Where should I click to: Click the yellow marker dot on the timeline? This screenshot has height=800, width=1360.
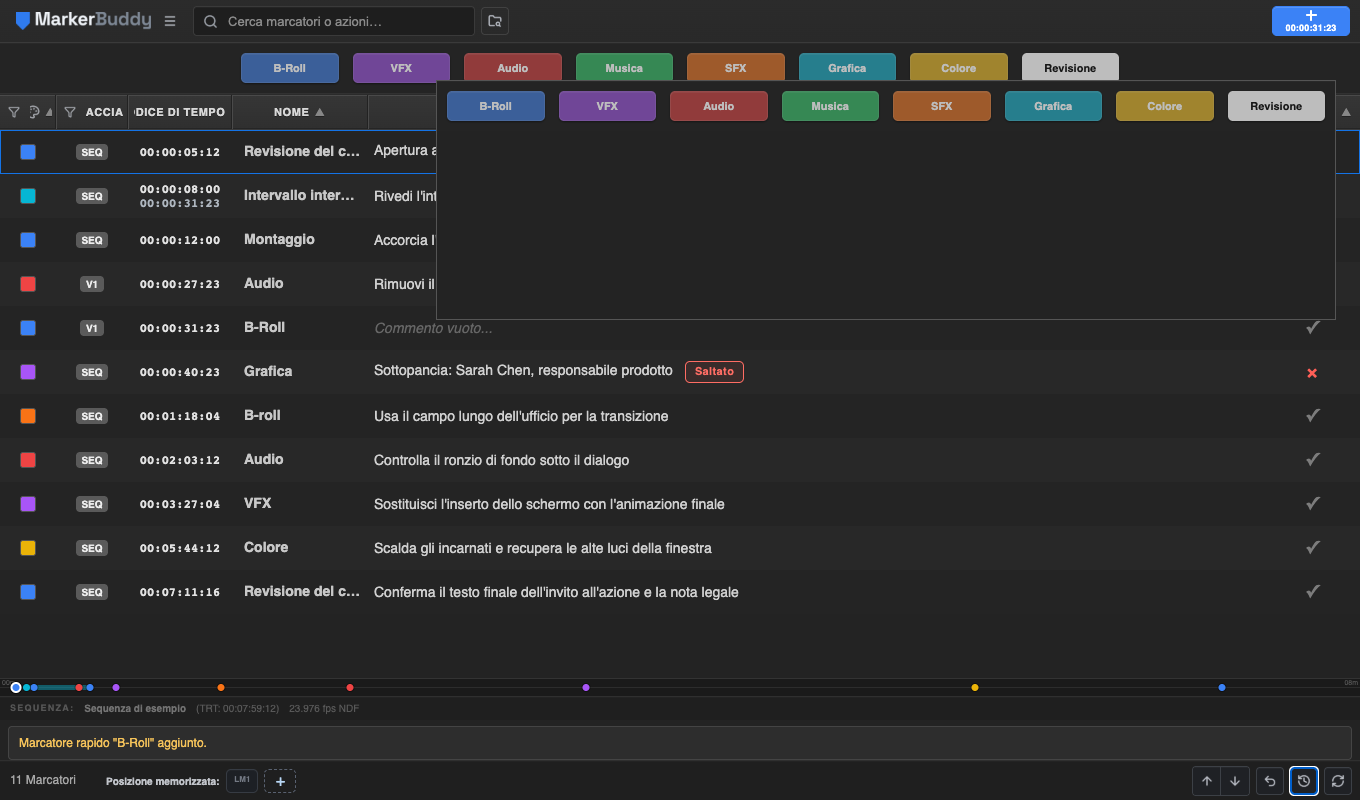pyautogui.click(x=975, y=687)
